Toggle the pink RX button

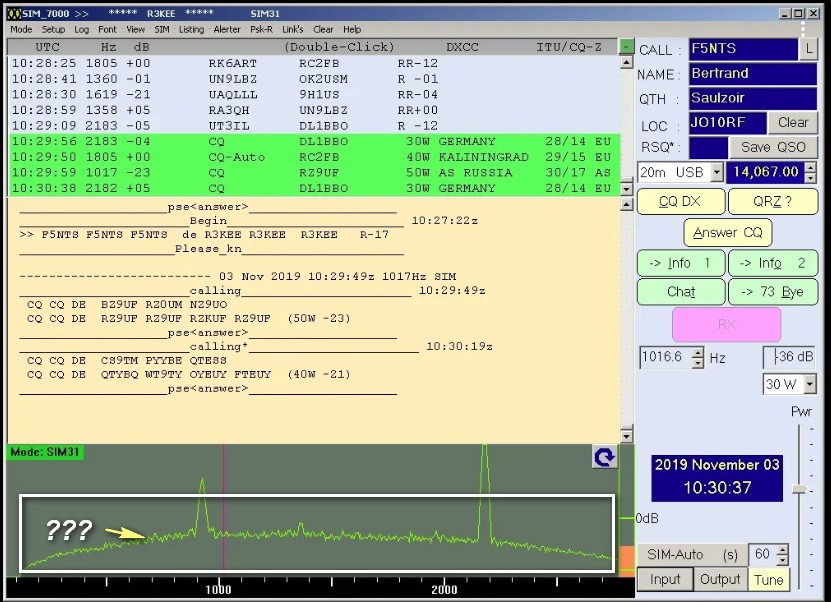click(726, 325)
